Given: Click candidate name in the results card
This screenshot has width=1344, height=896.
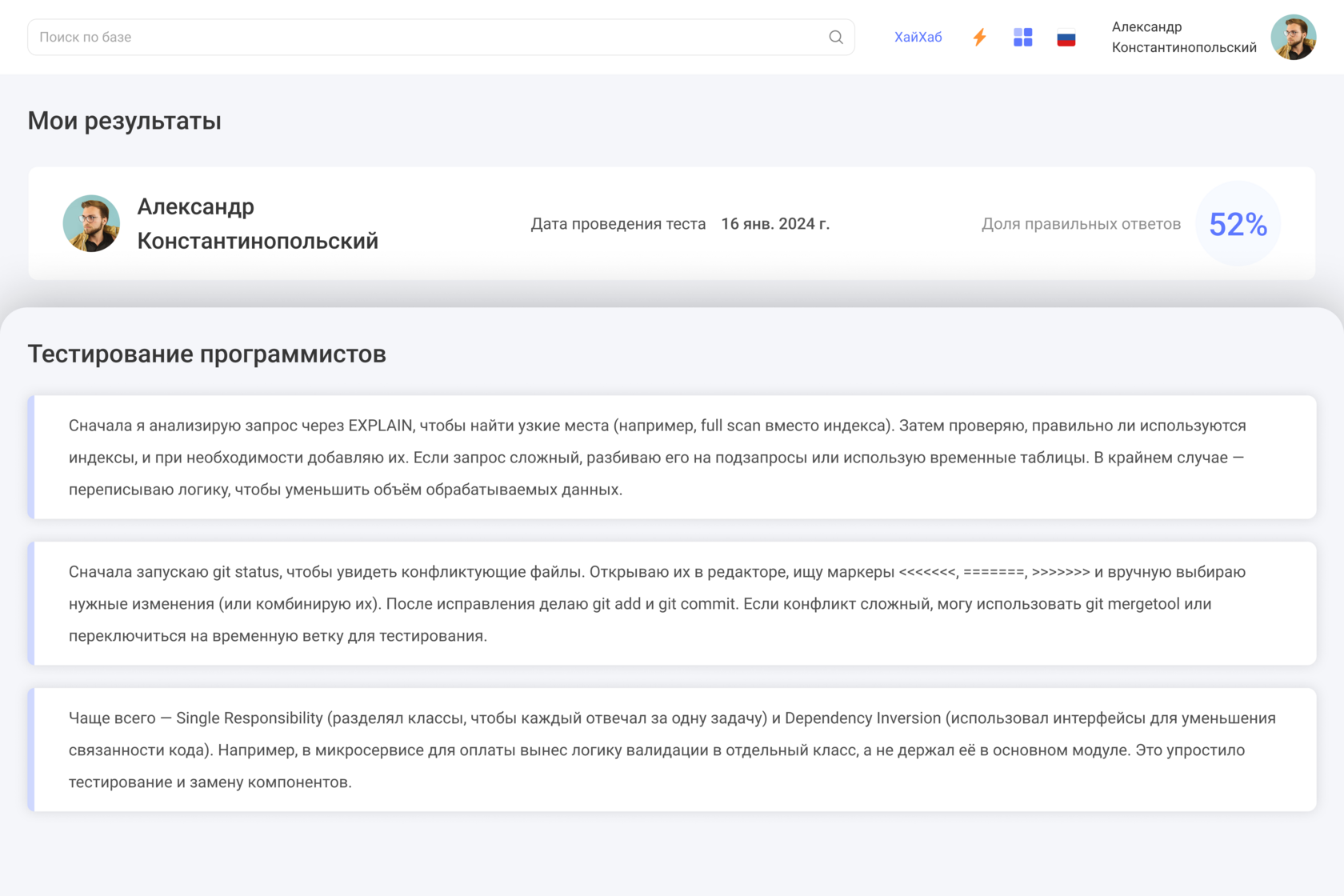Looking at the screenshot, I should click(x=258, y=223).
